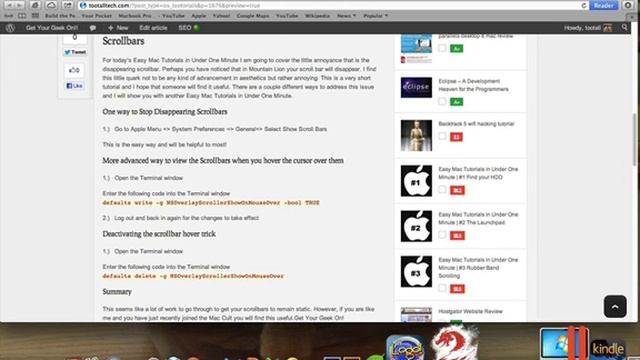This screenshot has height=360, width=640.
Task: Click the Share button in Safari's toolbar
Action: click(x=67, y=5)
